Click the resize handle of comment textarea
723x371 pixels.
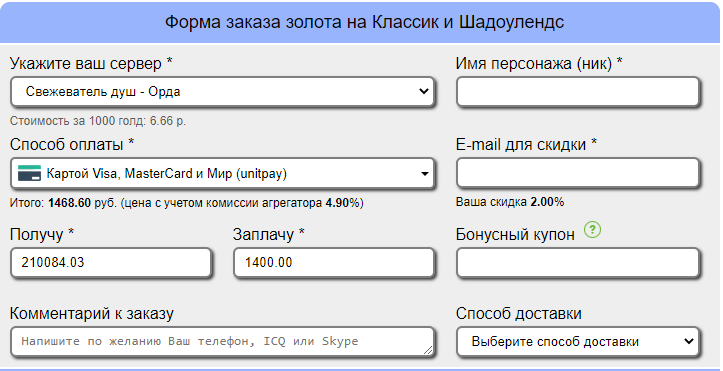pos(428,350)
